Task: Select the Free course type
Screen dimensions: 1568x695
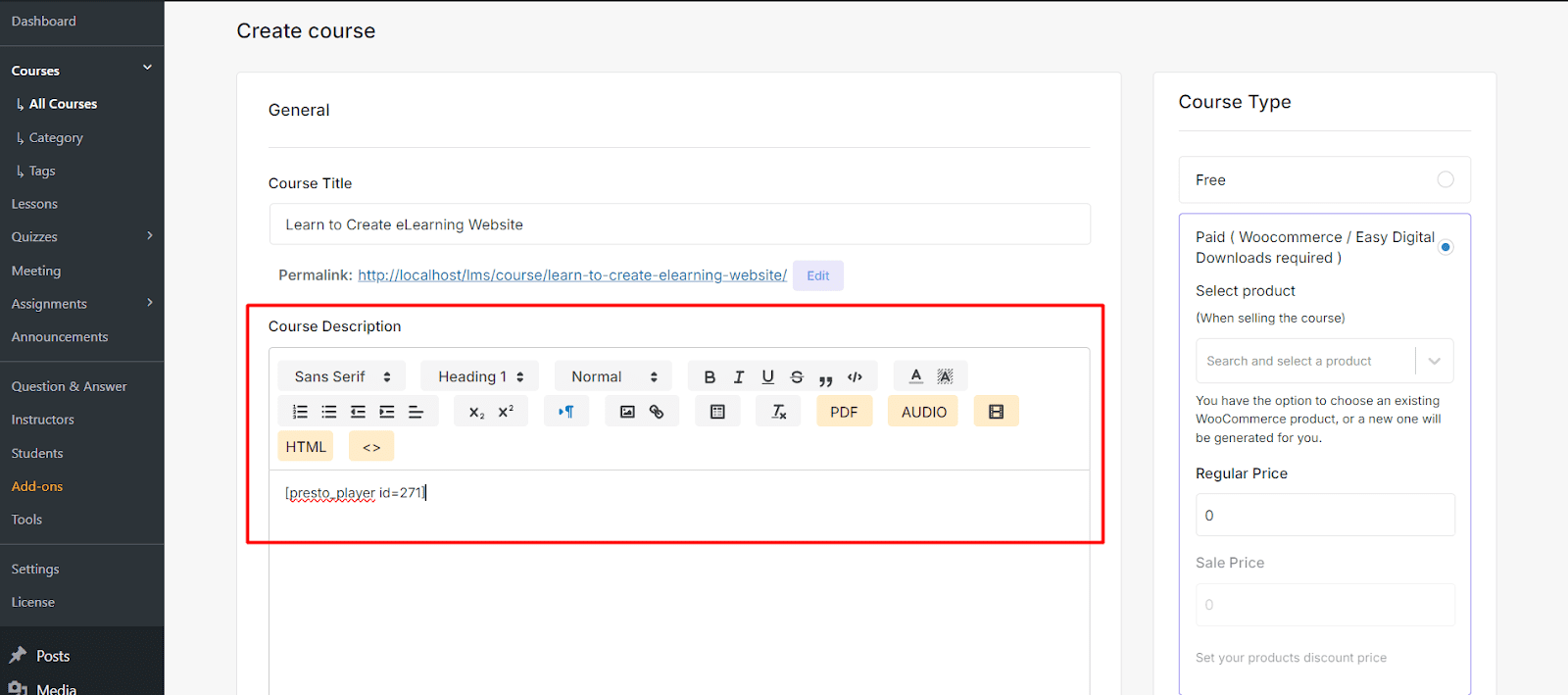Action: click(x=1445, y=179)
